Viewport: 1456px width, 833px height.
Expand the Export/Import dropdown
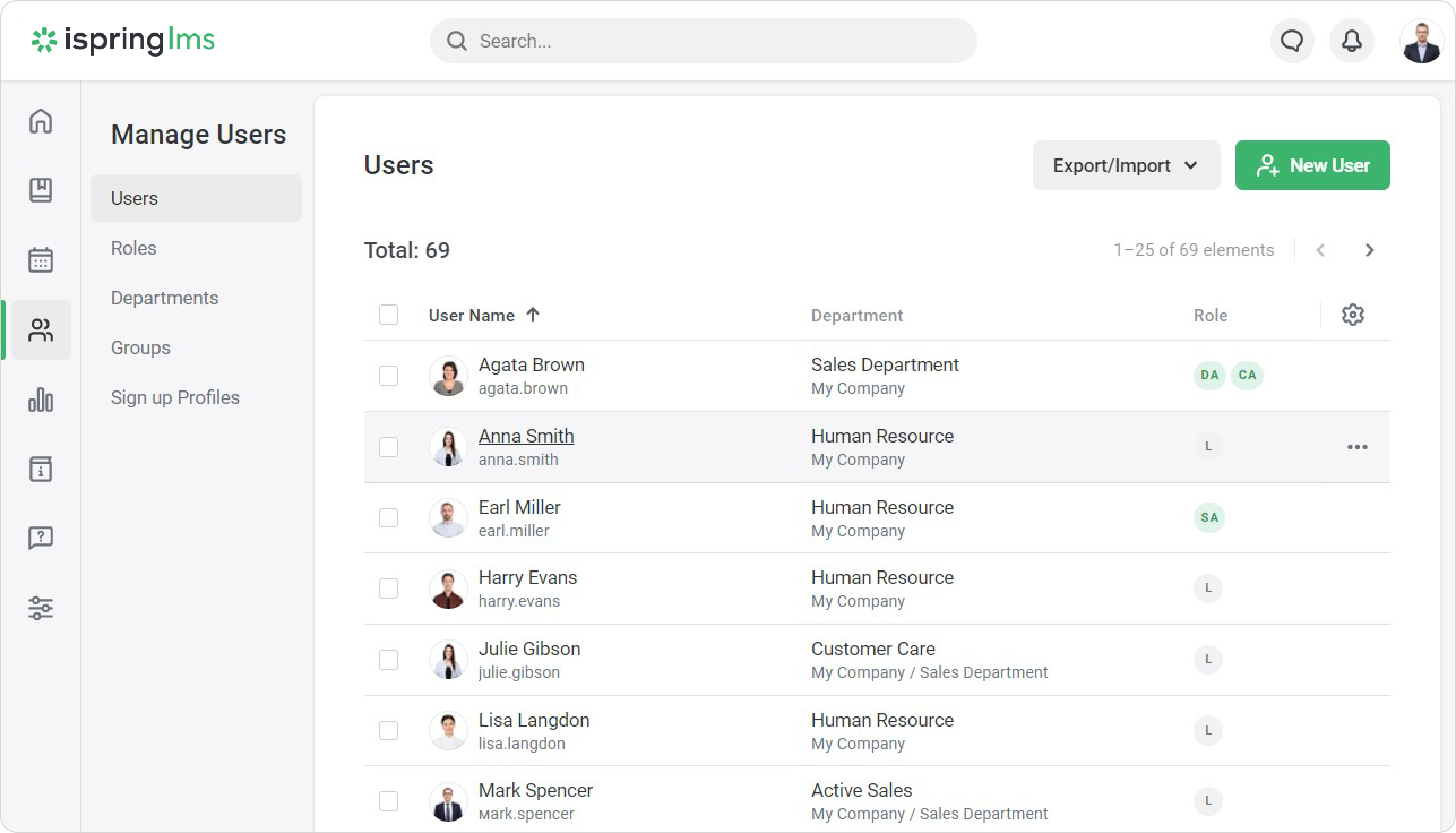(x=1126, y=165)
